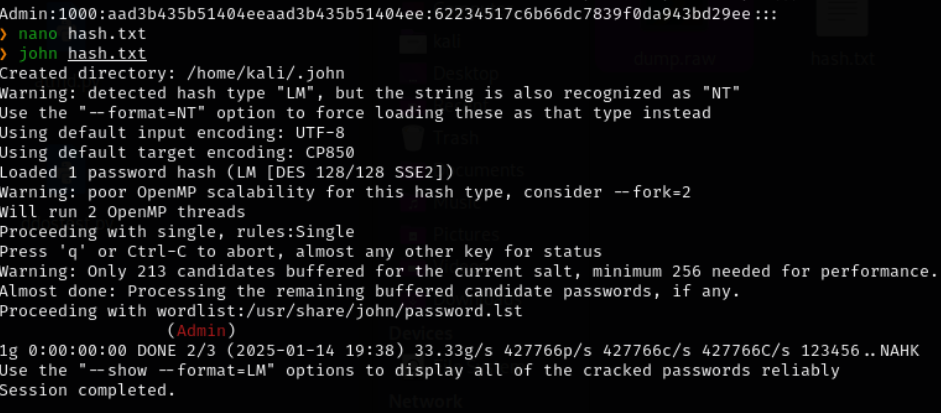
Task: Click the orange prompt arrow before john
Action: [x=4, y=54]
